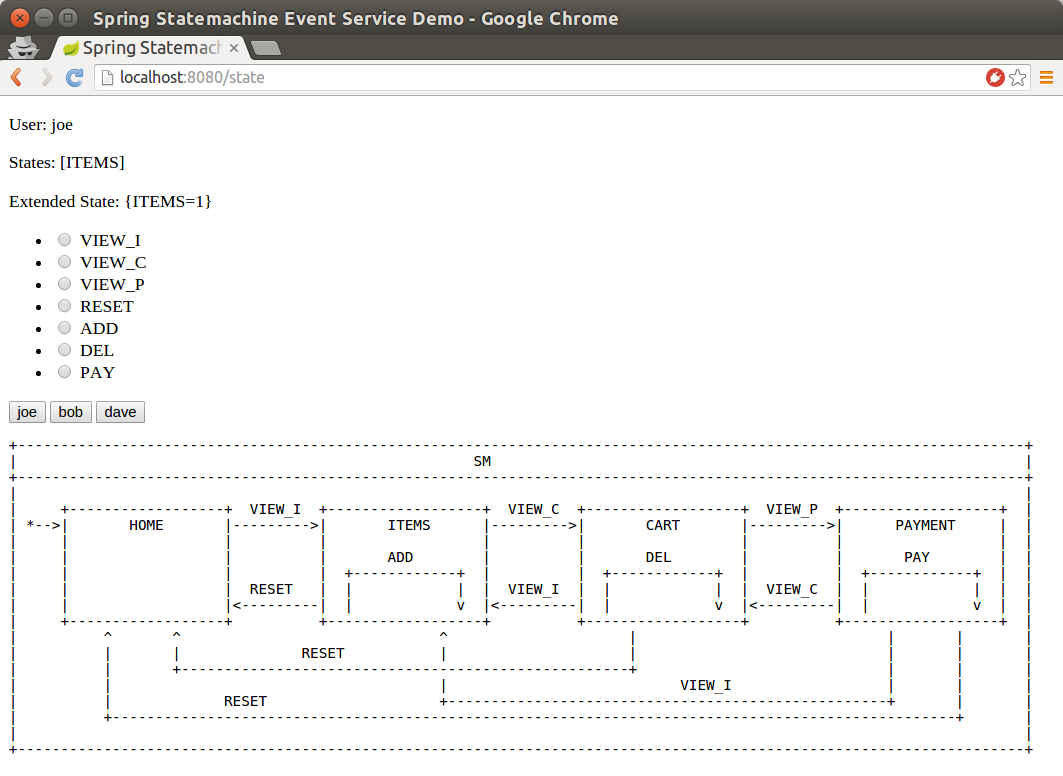Image resolution: width=1063 pixels, height=776 pixels.
Task: Click the page document icon in address bar
Action: [x=106, y=77]
